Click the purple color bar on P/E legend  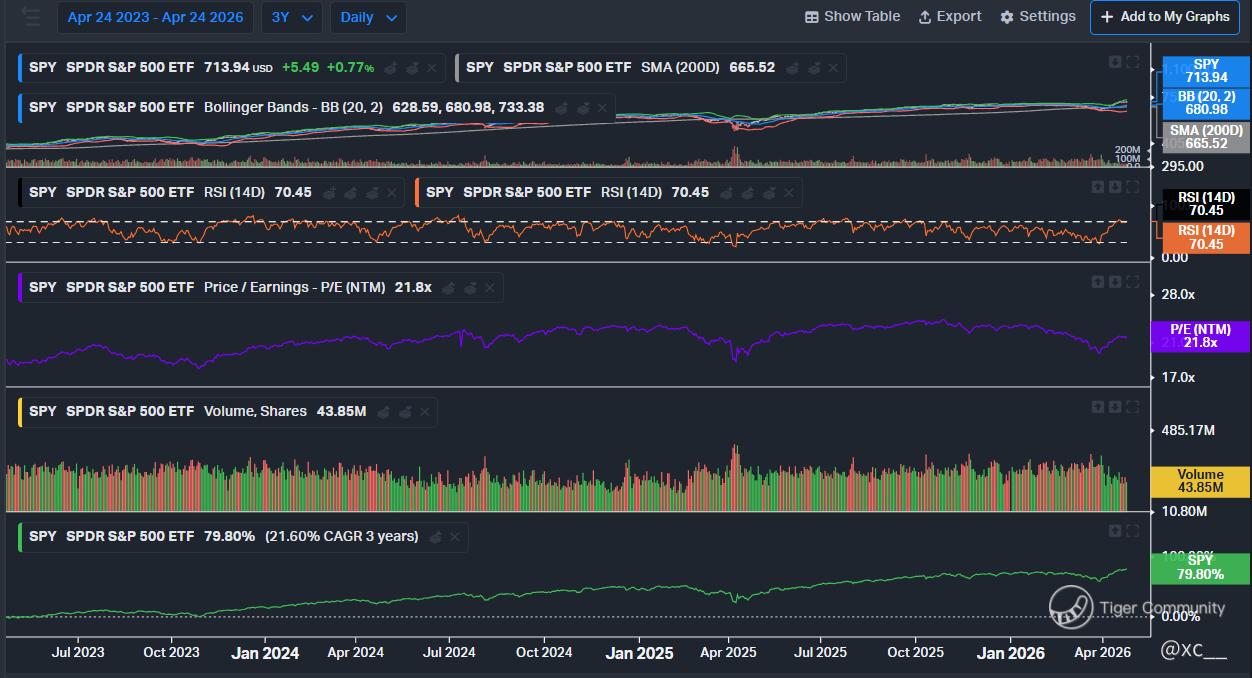click(x=20, y=287)
